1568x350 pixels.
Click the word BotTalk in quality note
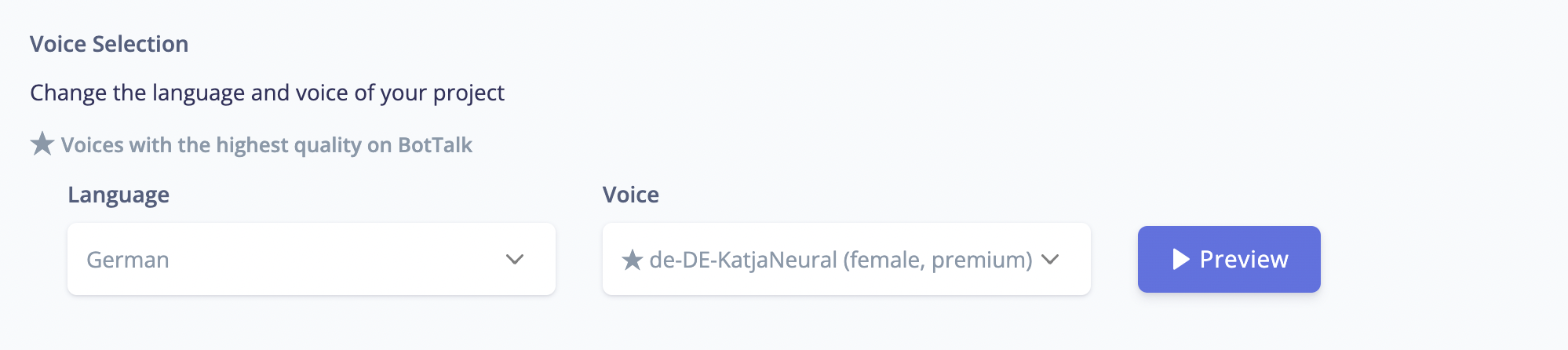pos(435,145)
